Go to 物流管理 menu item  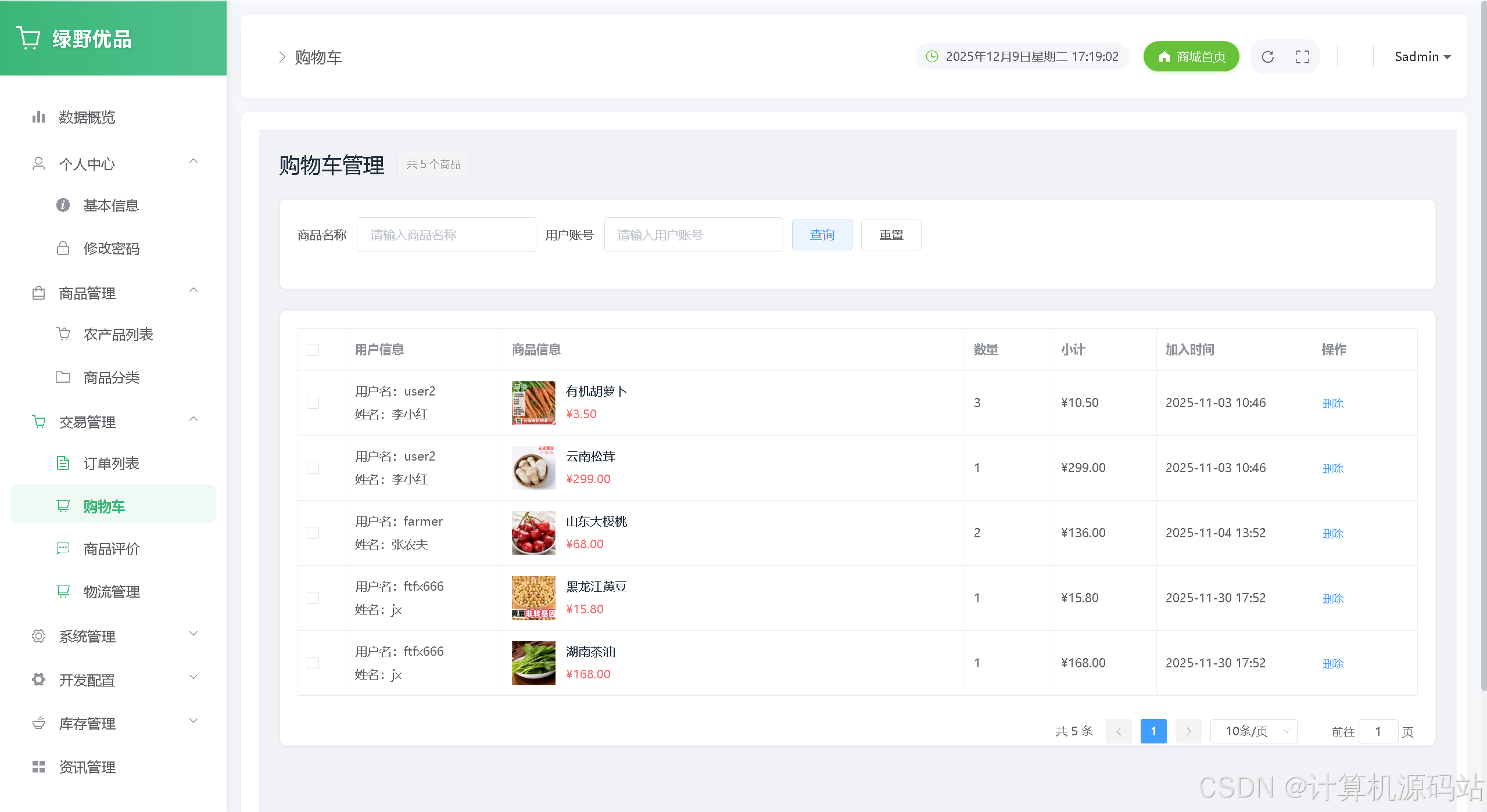[112, 592]
